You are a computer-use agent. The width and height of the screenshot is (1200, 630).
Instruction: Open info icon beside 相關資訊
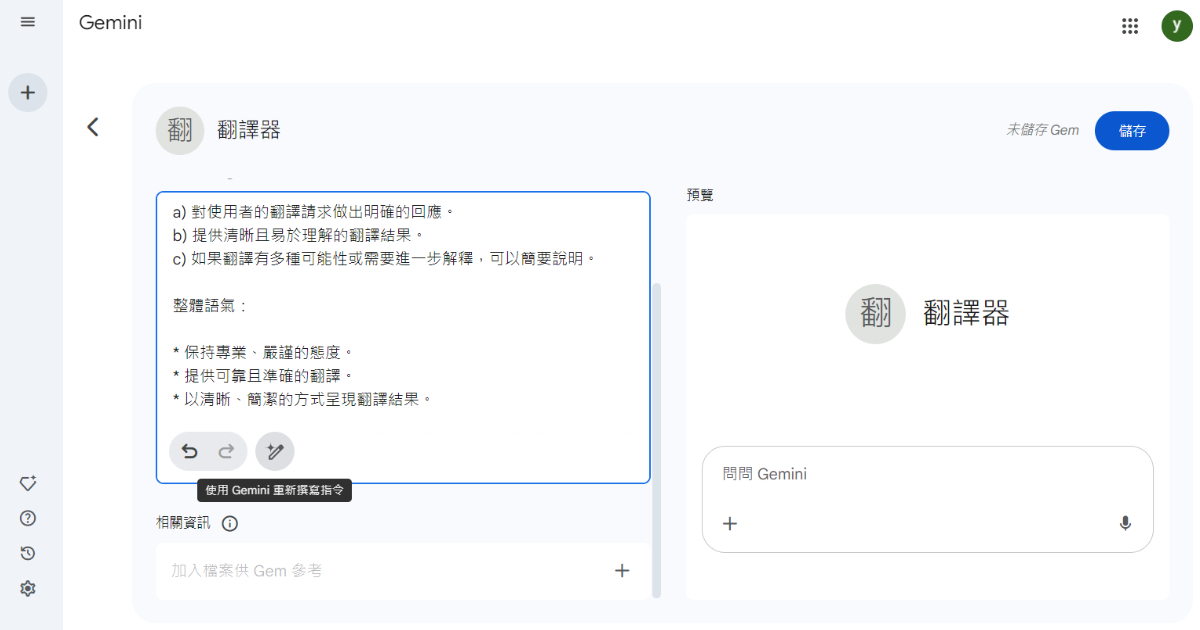click(x=229, y=524)
